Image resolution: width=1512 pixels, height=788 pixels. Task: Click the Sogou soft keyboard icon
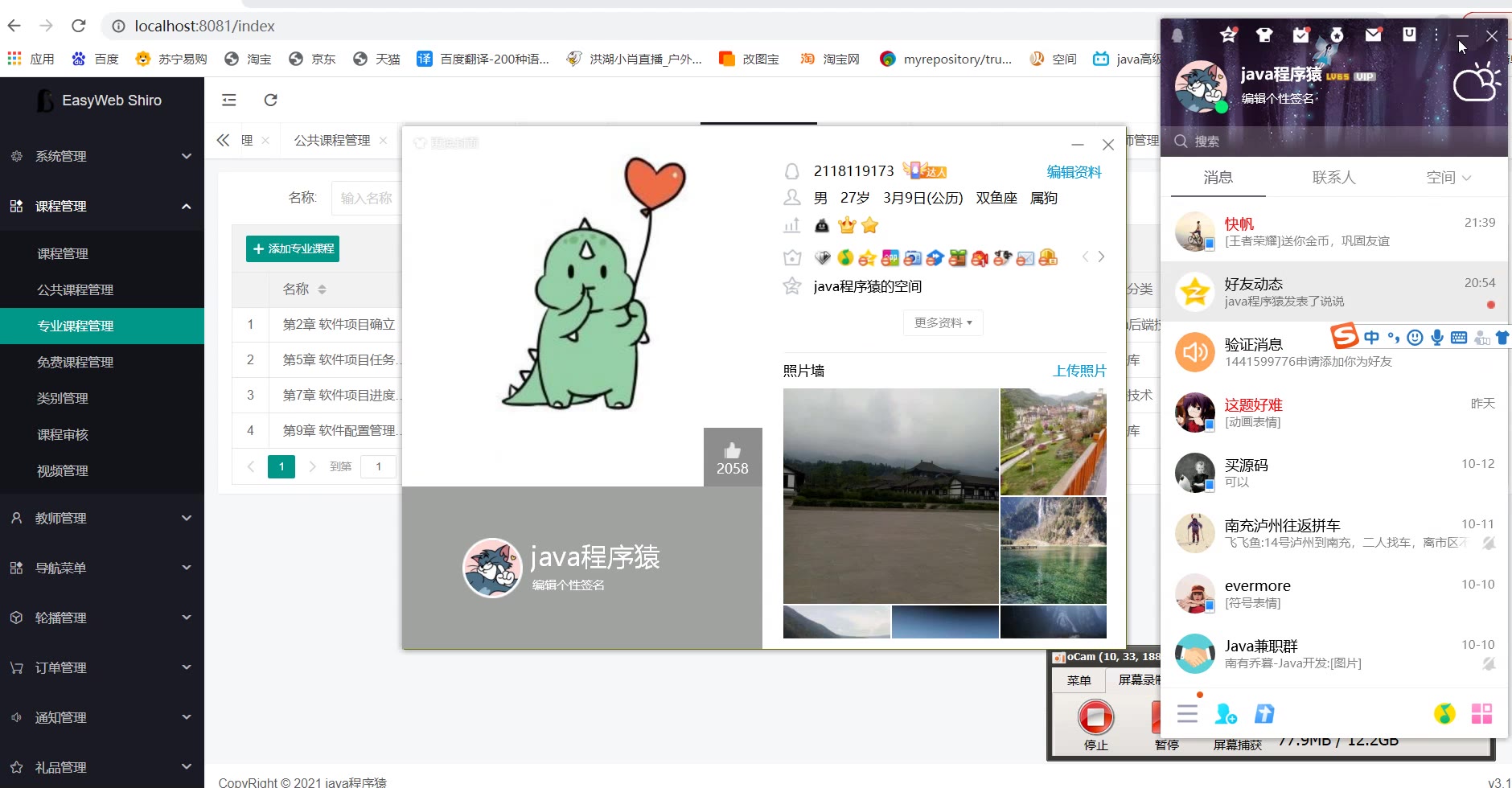coord(1459,338)
